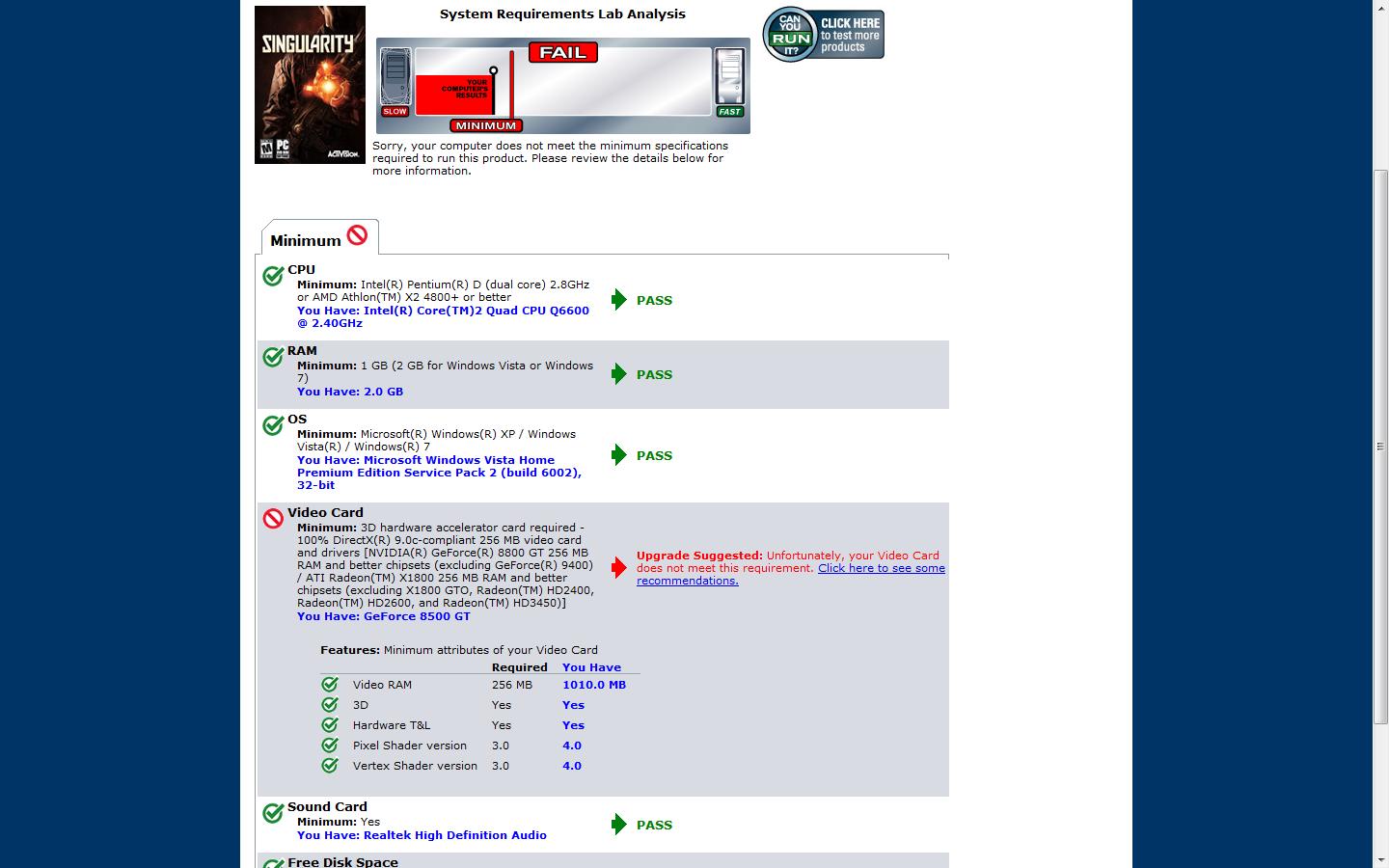Click the Can You Run It badge
Image resolution: width=1389 pixels, height=868 pixels.
tap(824, 35)
